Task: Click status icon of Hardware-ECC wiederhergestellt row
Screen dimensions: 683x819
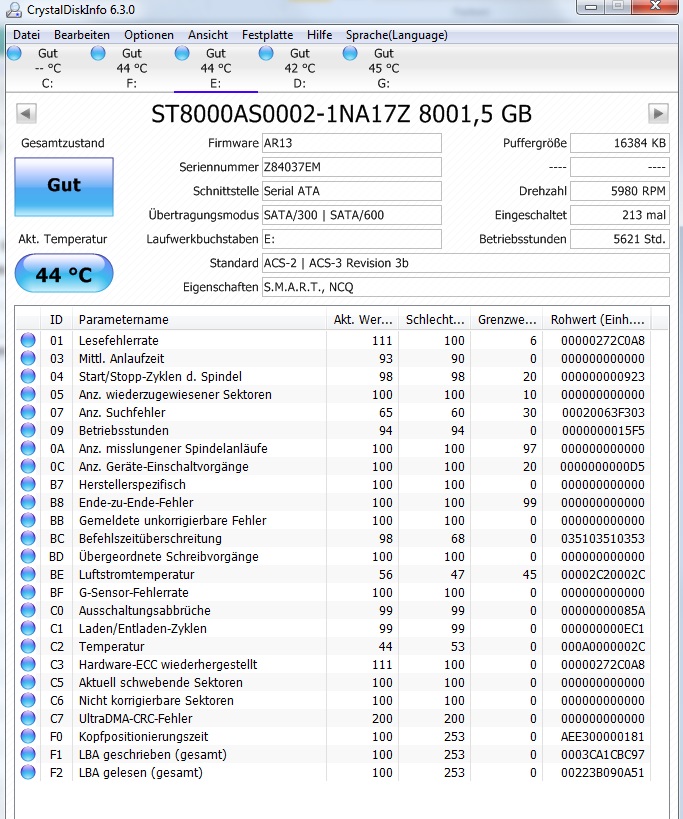Action: (28, 664)
